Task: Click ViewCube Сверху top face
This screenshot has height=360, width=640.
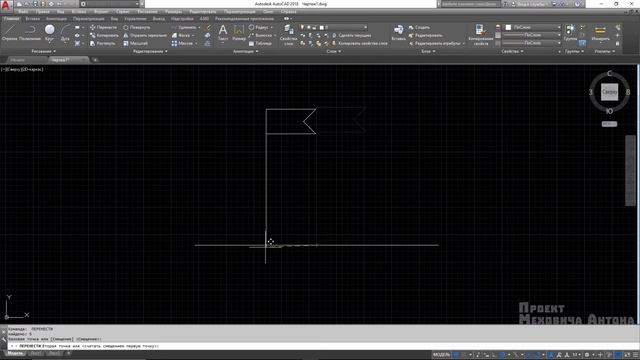Action: [609, 92]
